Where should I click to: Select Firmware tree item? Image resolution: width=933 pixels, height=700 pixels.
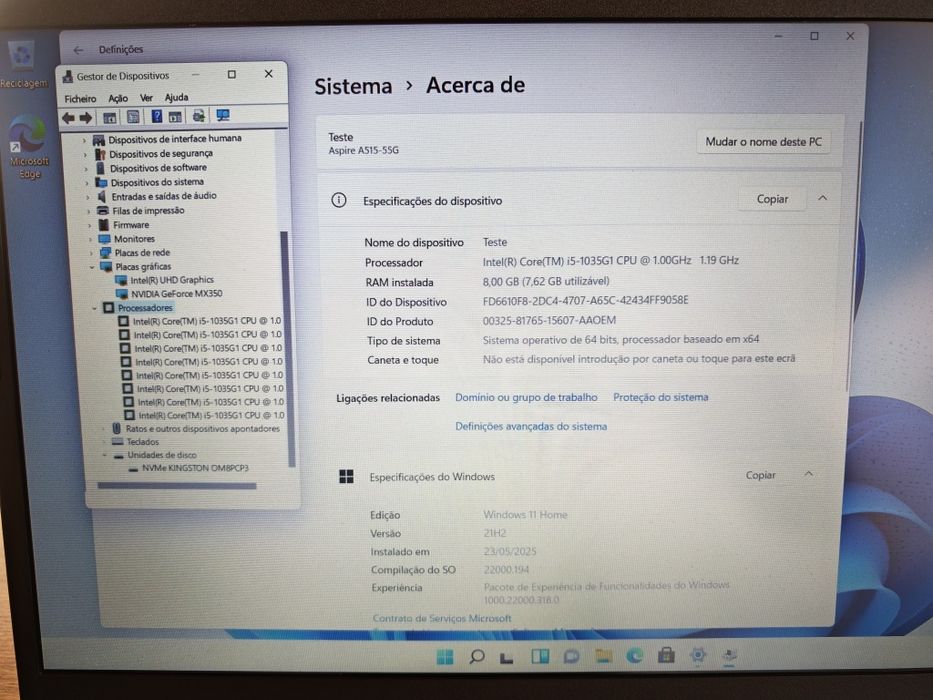131,225
